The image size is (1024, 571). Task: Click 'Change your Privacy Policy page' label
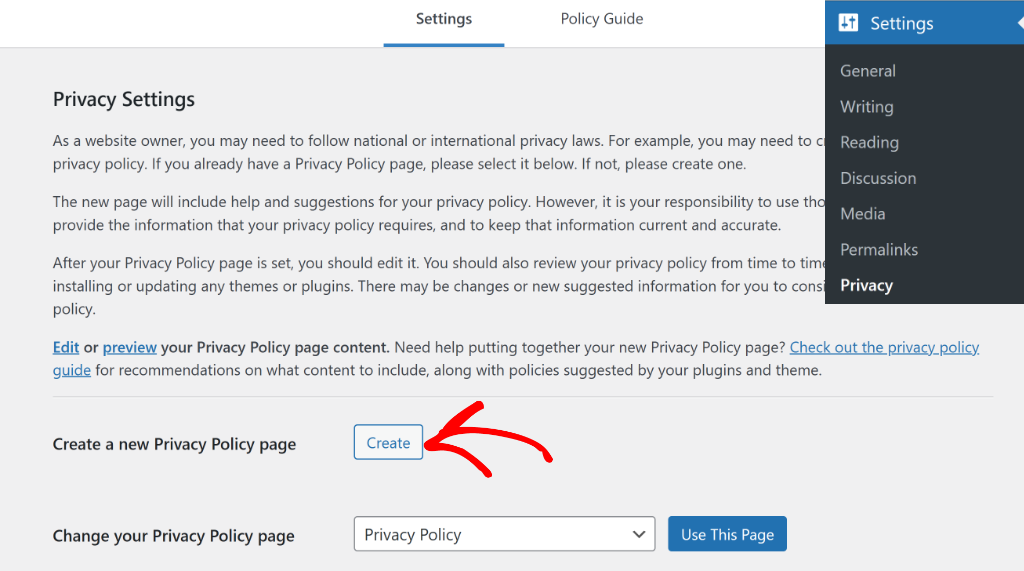[x=174, y=536]
